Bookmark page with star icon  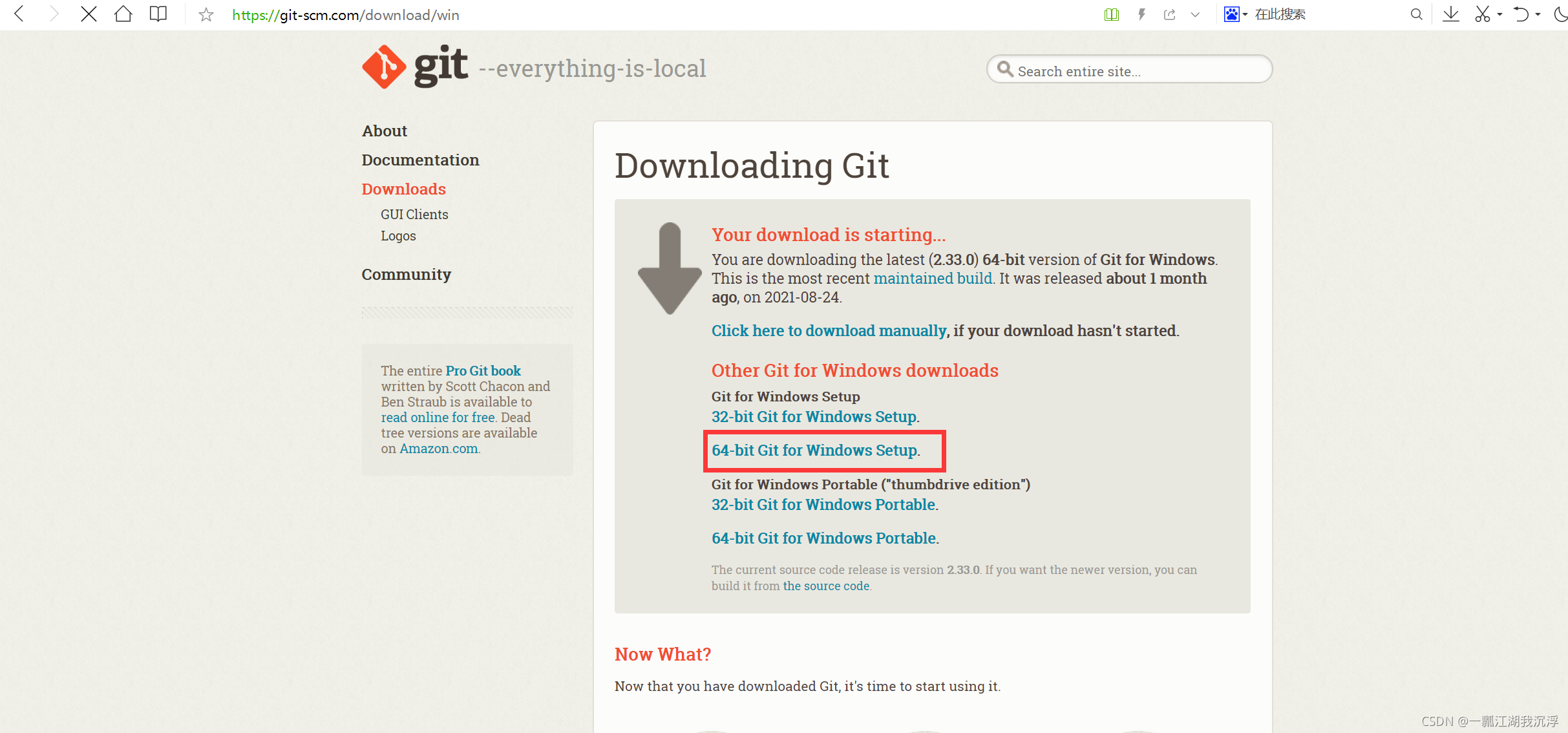pyautogui.click(x=206, y=15)
